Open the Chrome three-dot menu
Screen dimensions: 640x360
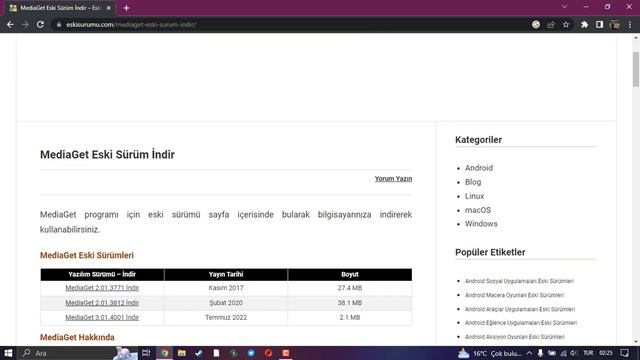coord(630,24)
